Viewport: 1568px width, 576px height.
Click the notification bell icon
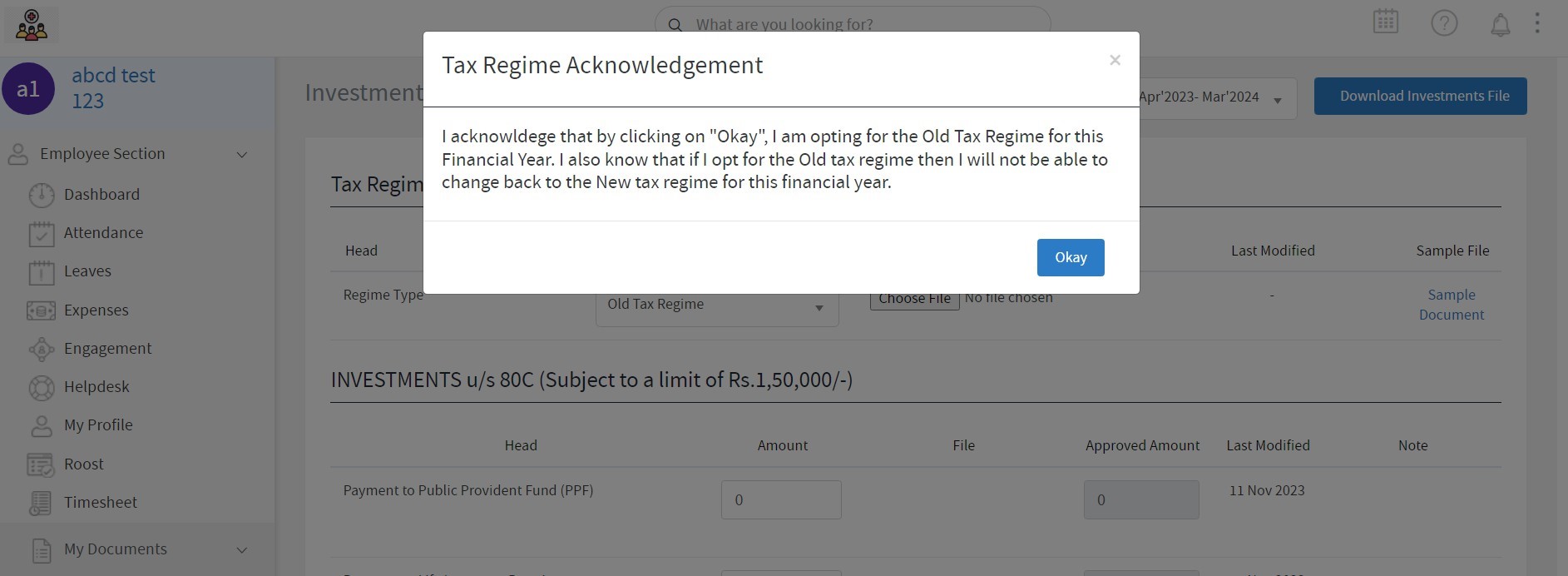pos(1500,24)
